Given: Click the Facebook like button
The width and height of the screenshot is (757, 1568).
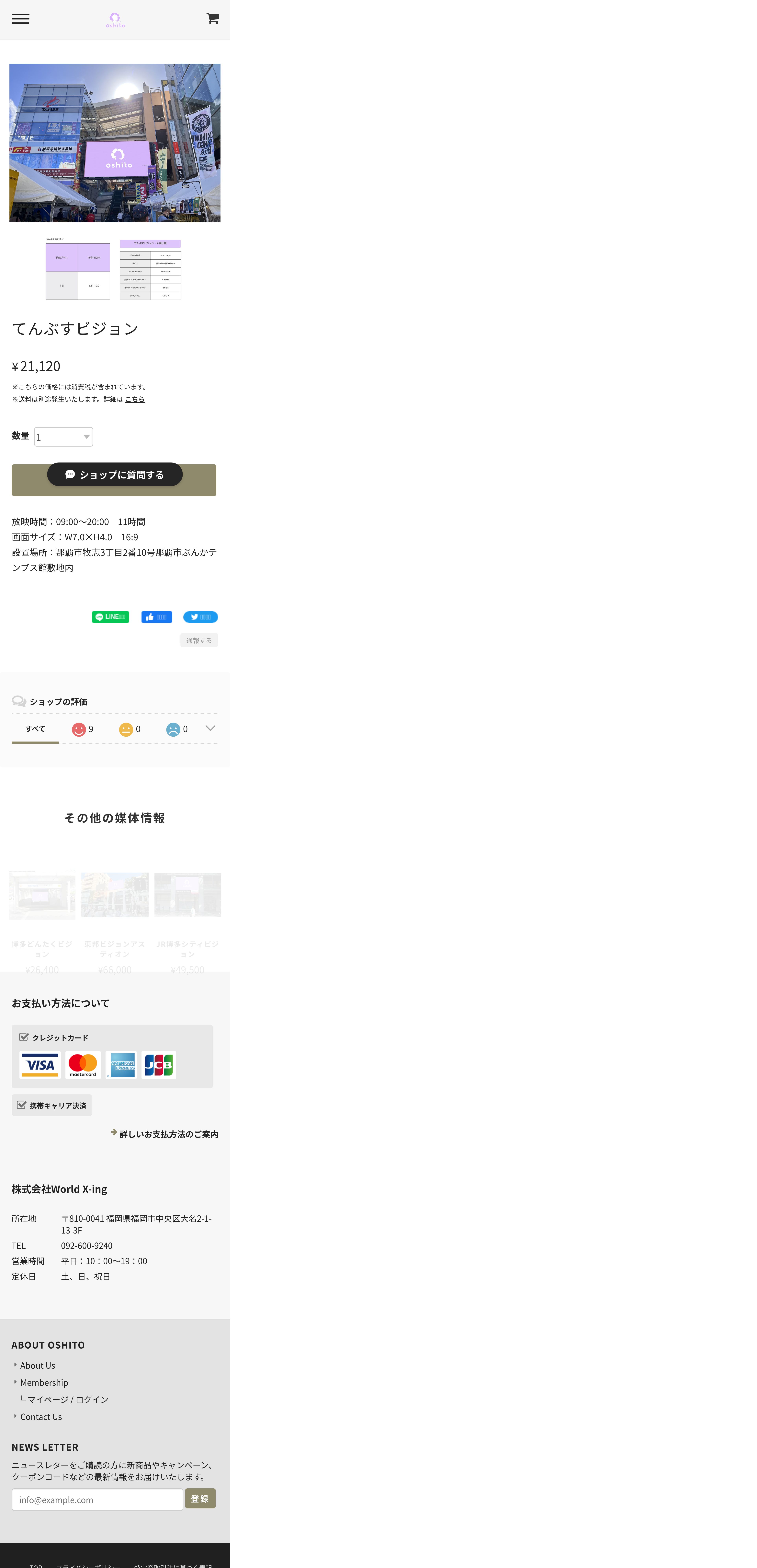Looking at the screenshot, I should (156, 617).
